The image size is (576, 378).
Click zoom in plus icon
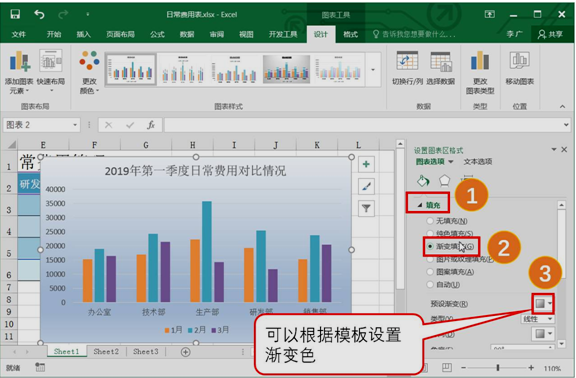[x=531, y=367]
